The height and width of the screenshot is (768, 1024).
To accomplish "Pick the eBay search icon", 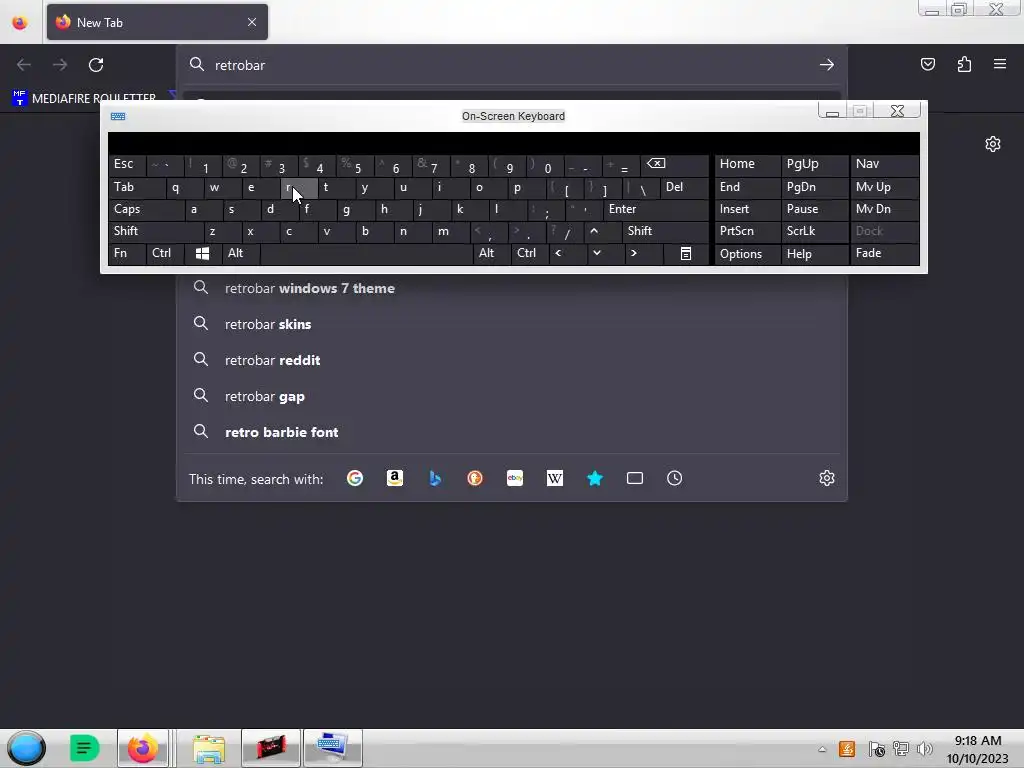I will (x=515, y=478).
